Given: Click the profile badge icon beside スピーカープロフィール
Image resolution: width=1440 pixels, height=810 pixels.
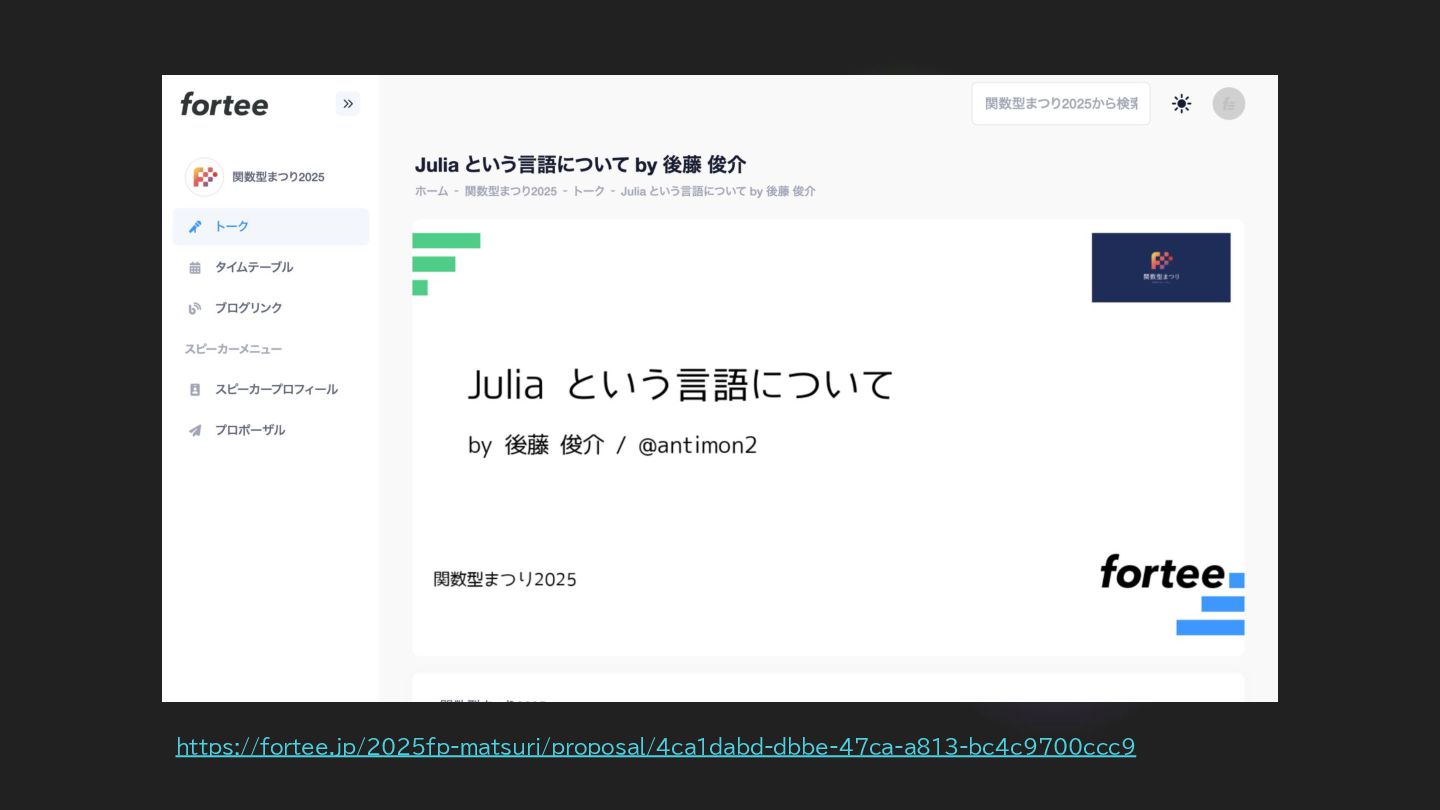Looking at the screenshot, I should pyautogui.click(x=195, y=390).
